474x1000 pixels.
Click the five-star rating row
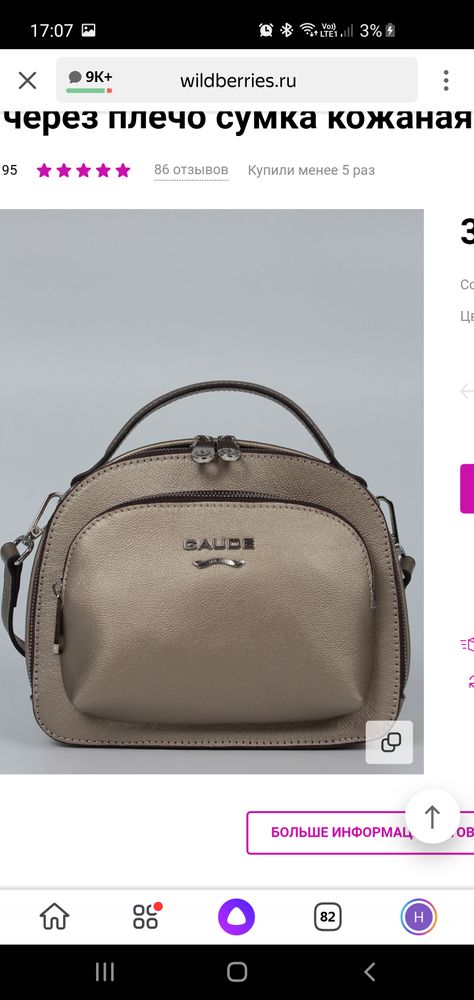pyautogui.click(x=84, y=170)
